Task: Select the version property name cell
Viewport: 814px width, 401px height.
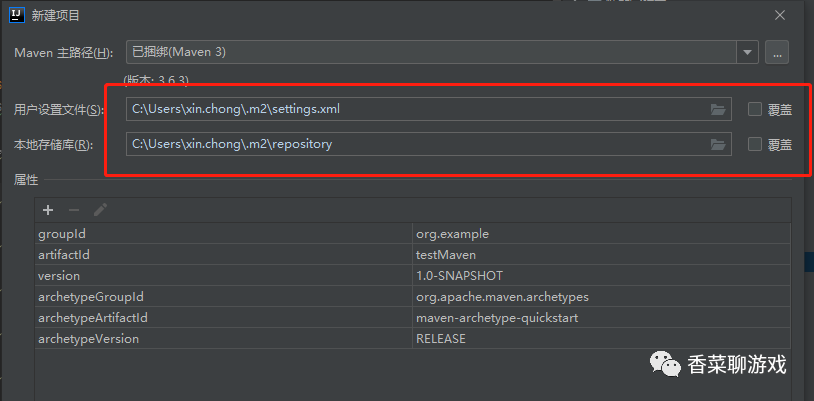Action: (224, 275)
